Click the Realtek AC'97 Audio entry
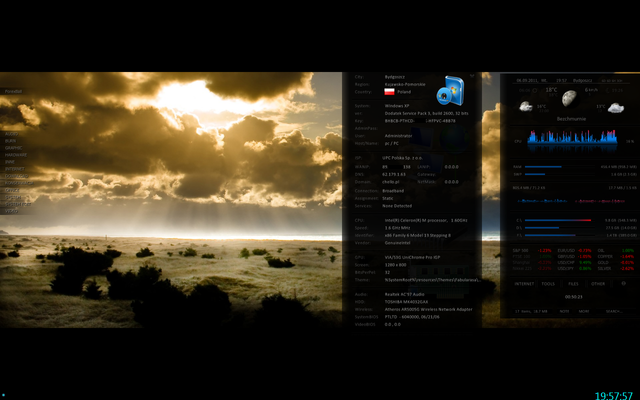The image size is (640, 400). pos(404,294)
